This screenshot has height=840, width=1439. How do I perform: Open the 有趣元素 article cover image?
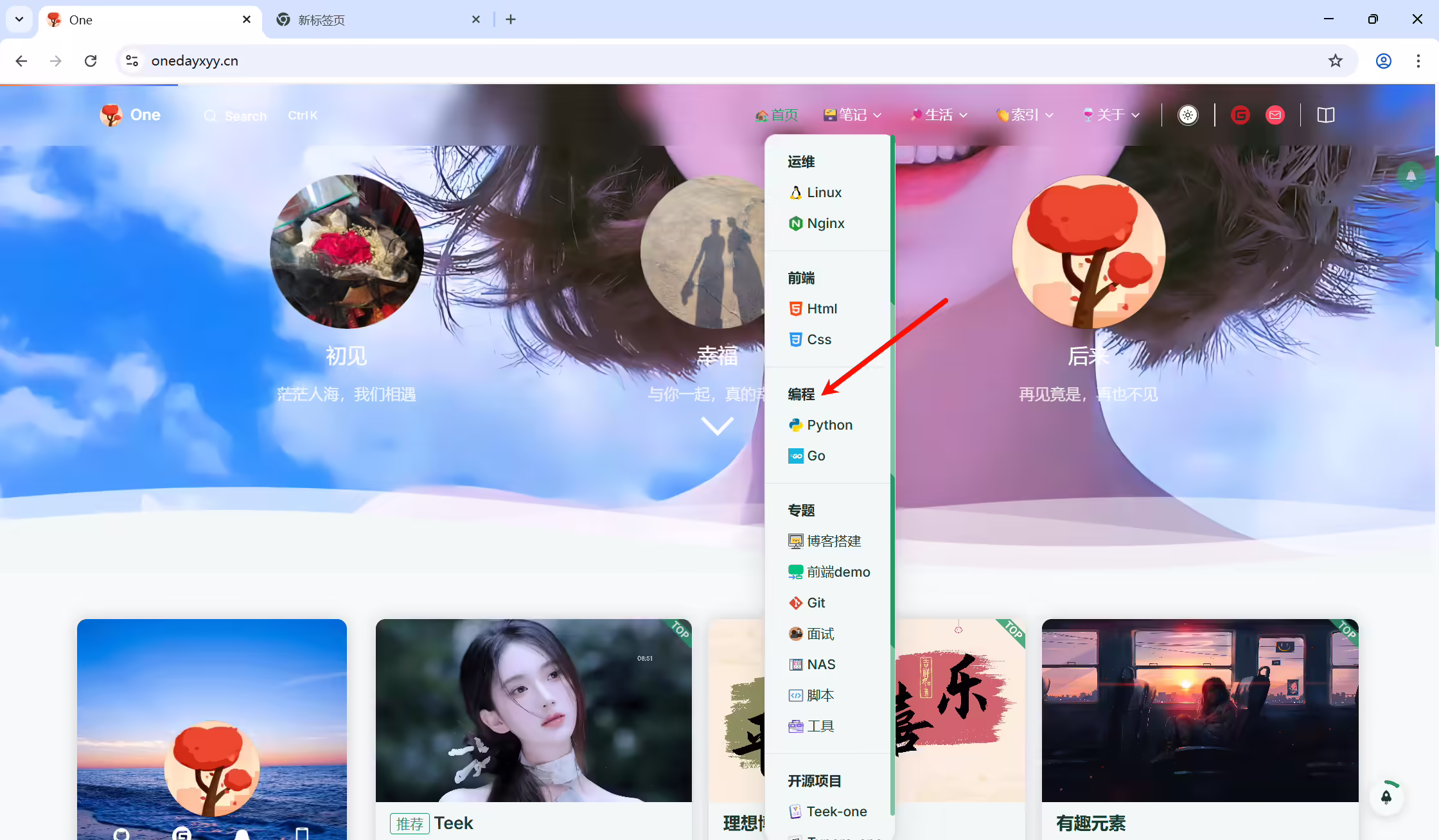tap(1200, 710)
